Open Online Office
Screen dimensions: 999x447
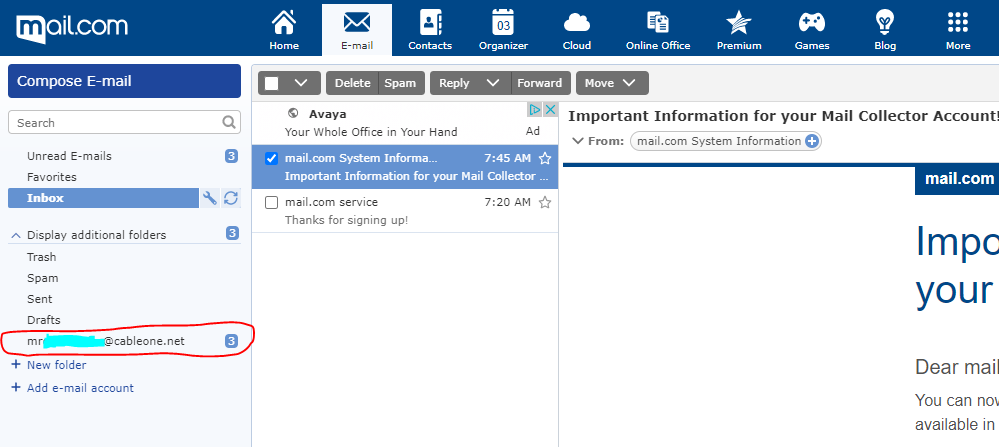tap(658, 30)
